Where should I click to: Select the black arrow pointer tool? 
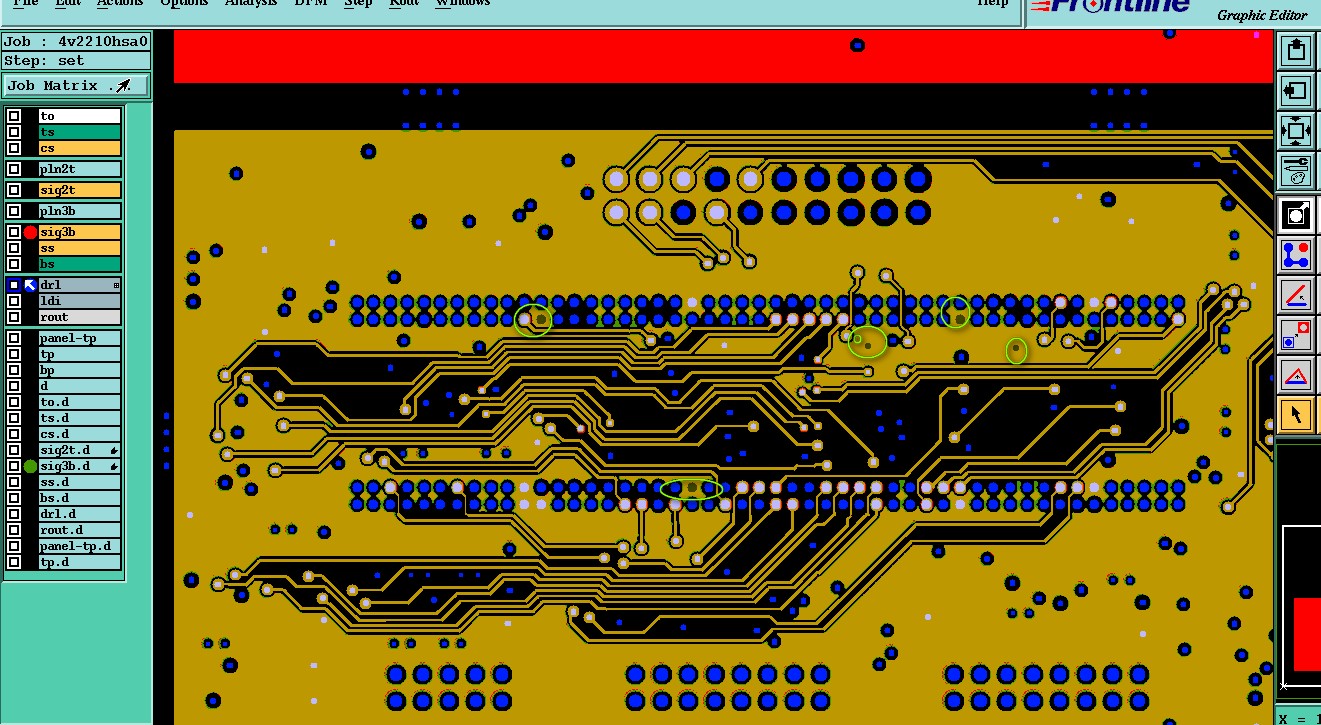point(1296,414)
